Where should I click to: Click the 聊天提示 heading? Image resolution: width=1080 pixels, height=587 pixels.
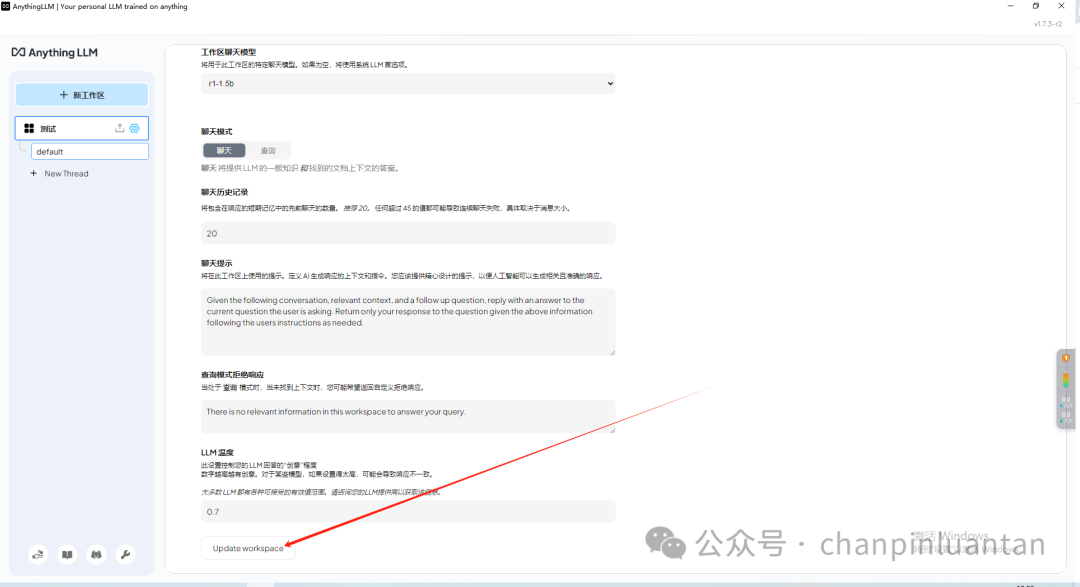(x=217, y=263)
